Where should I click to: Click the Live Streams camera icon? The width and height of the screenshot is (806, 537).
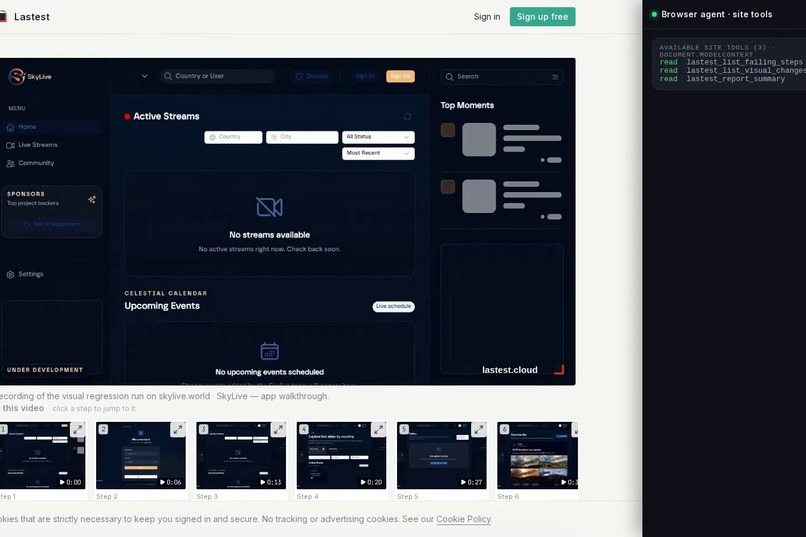pos(10,145)
